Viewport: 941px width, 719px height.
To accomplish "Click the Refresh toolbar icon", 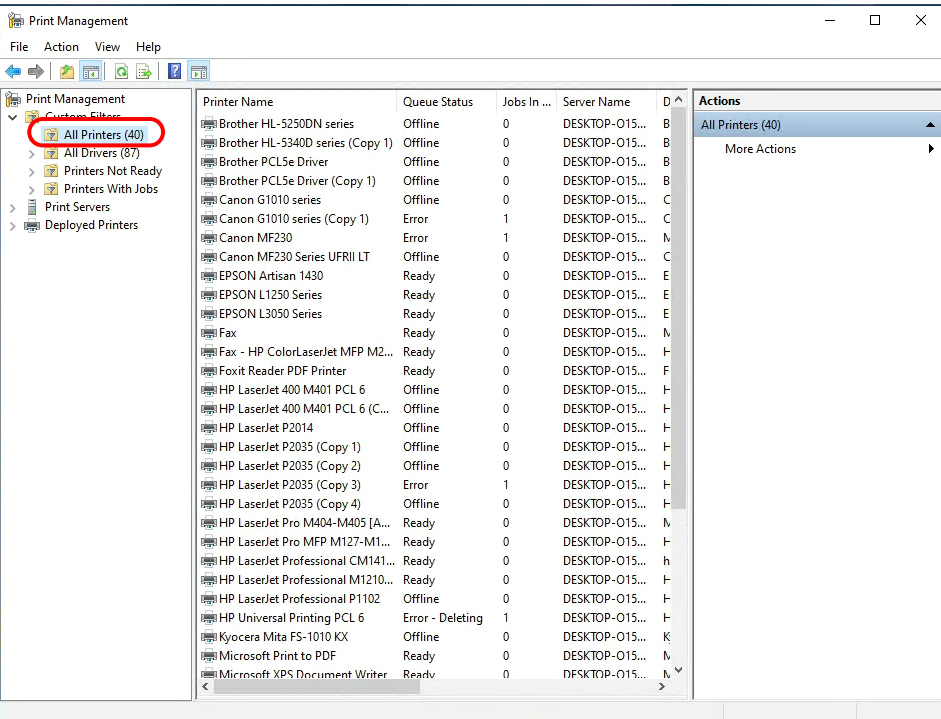I will click(121, 72).
